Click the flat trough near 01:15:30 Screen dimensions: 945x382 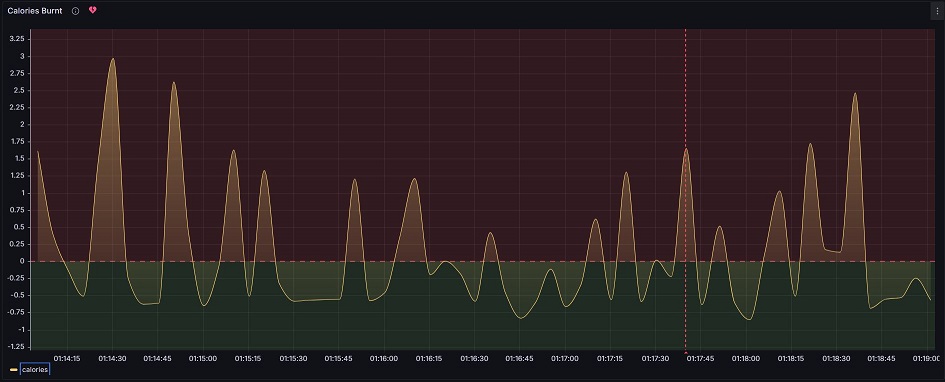313,300
